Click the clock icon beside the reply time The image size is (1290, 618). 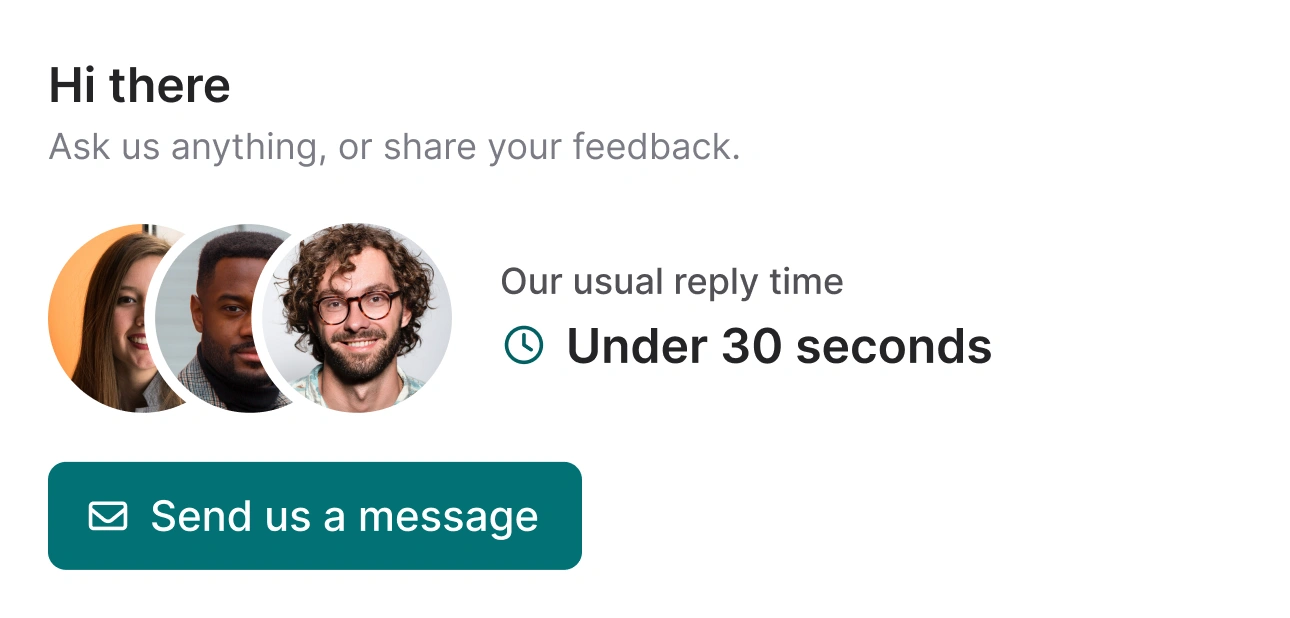click(523, 345)
